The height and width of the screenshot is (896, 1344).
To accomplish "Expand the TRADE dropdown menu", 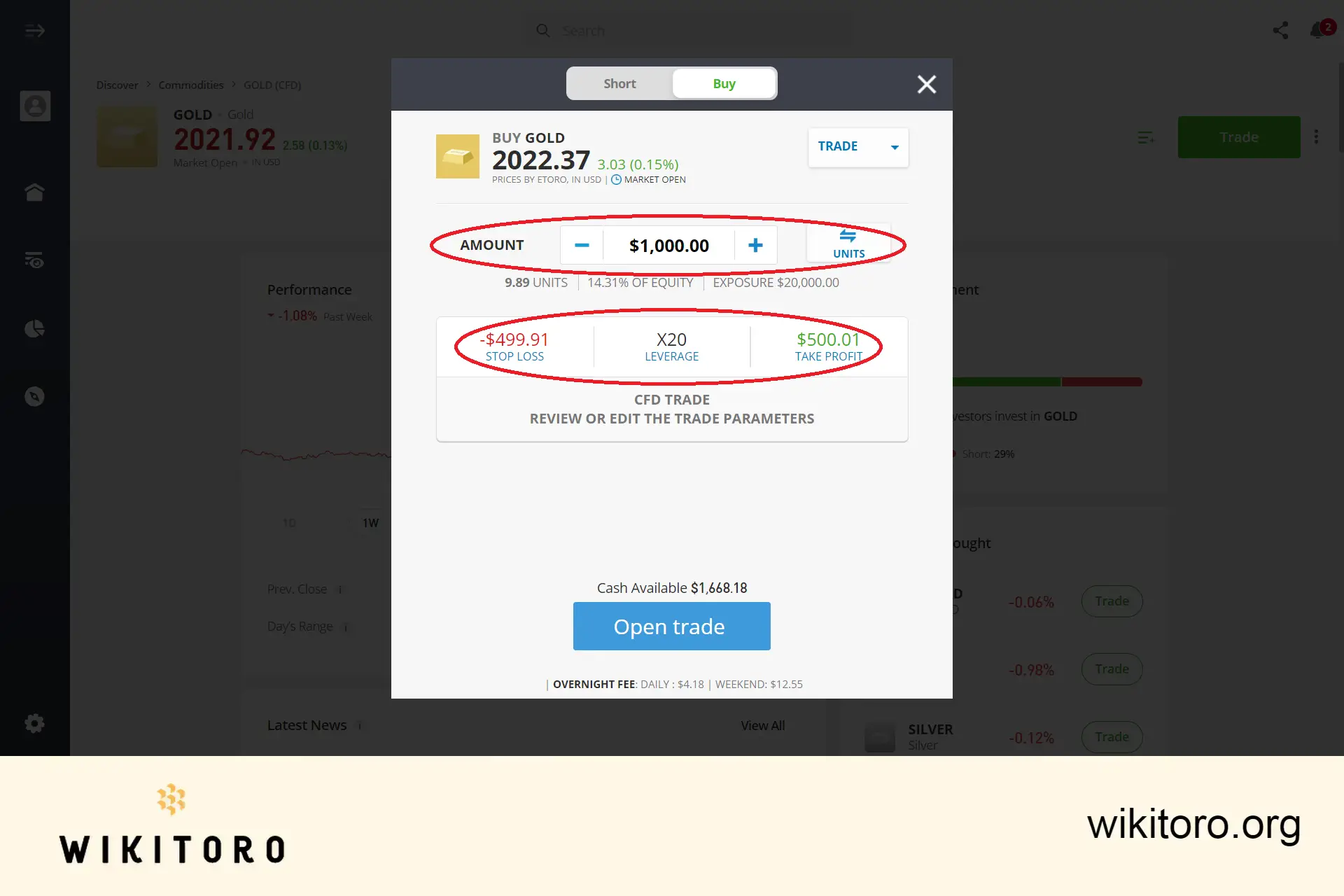I will (x=893, y=146).
